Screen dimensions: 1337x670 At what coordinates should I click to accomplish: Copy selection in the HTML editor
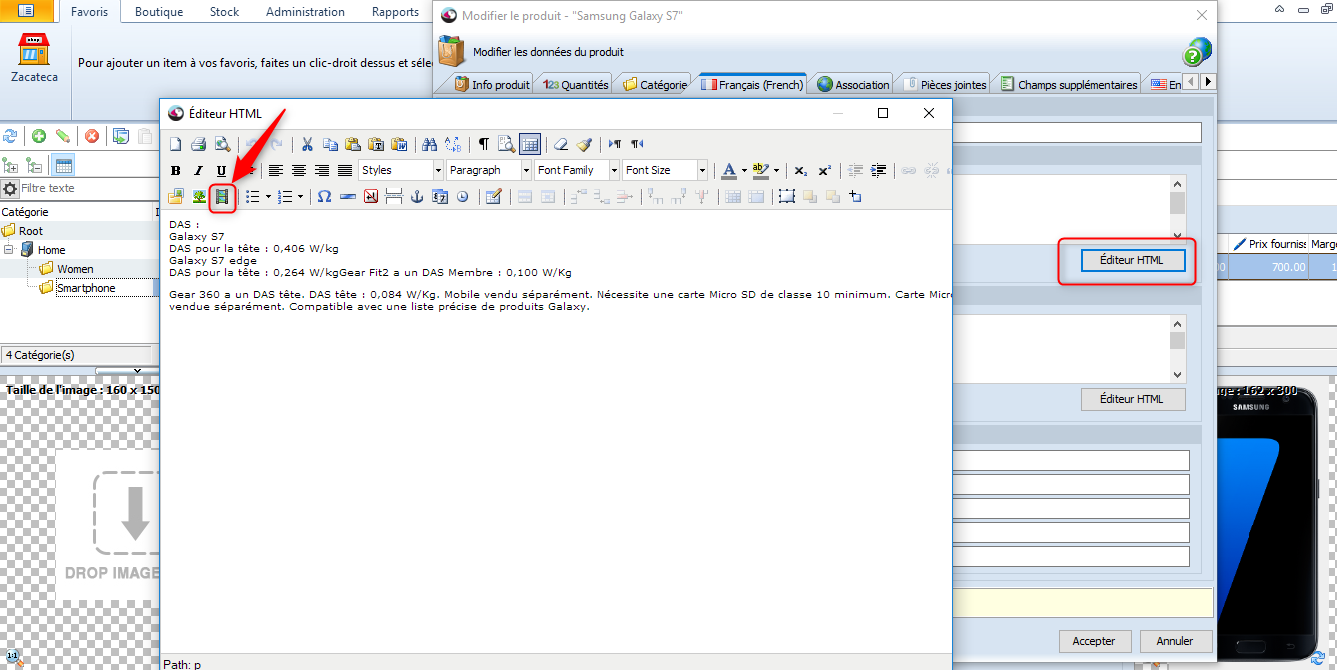tap(330, 144)
